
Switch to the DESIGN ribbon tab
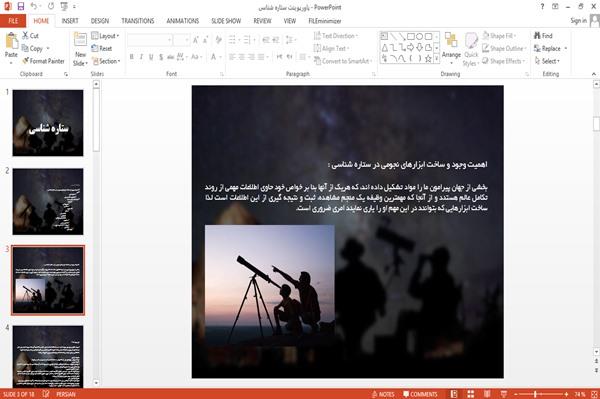tap(100, 21)
